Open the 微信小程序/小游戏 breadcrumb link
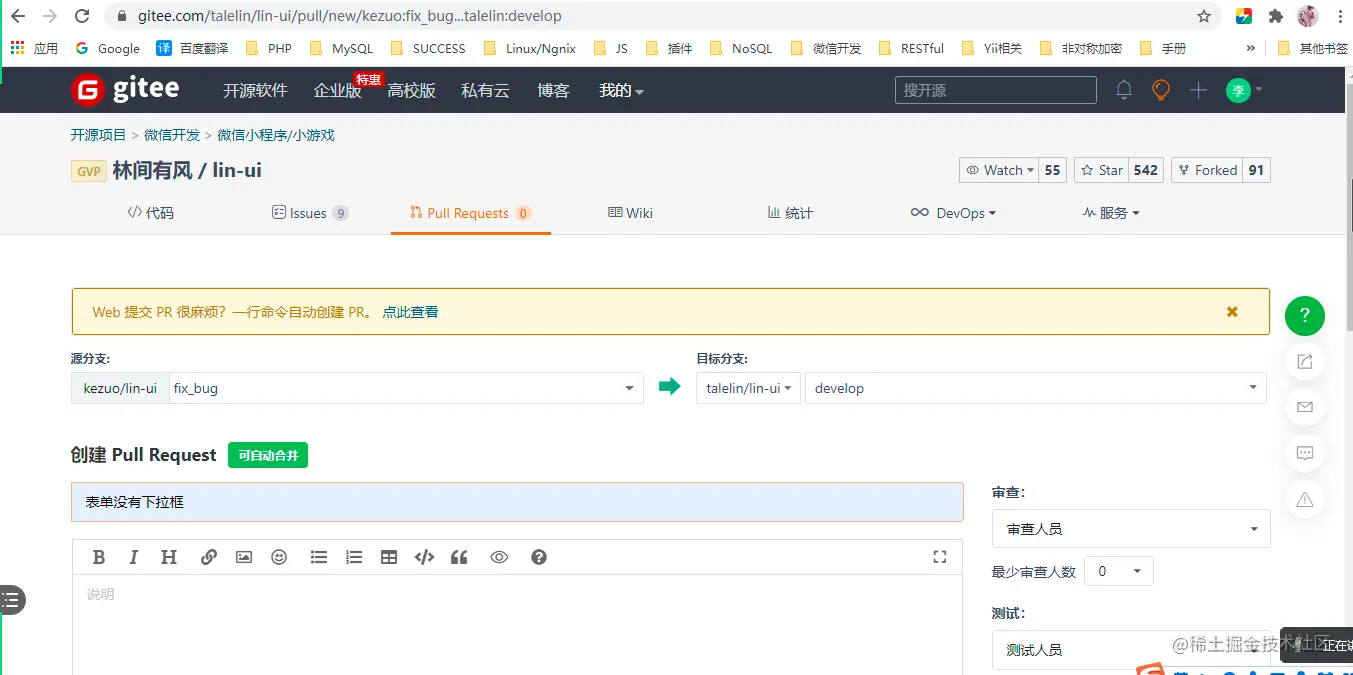The height and width of the screenshot is (675, 1353). tap(276, 135)
